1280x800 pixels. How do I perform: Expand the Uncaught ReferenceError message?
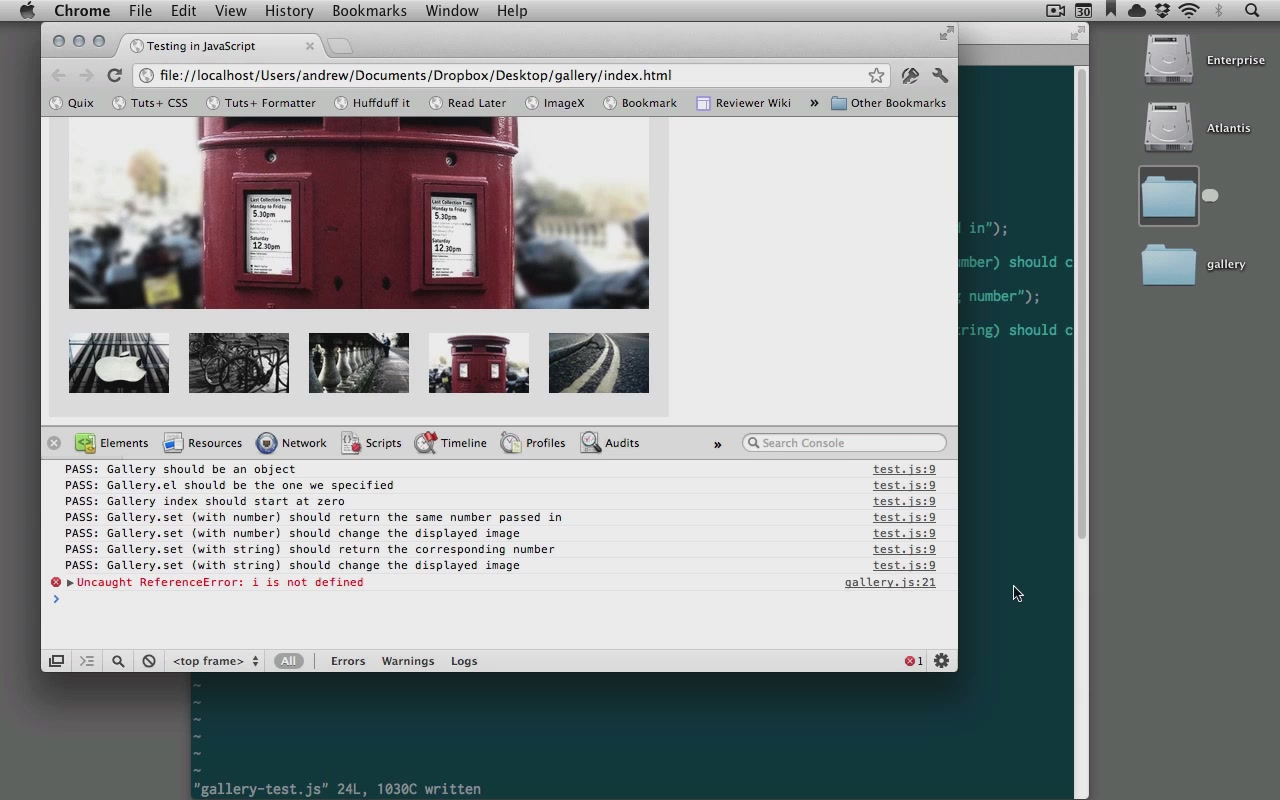point(70,582)
